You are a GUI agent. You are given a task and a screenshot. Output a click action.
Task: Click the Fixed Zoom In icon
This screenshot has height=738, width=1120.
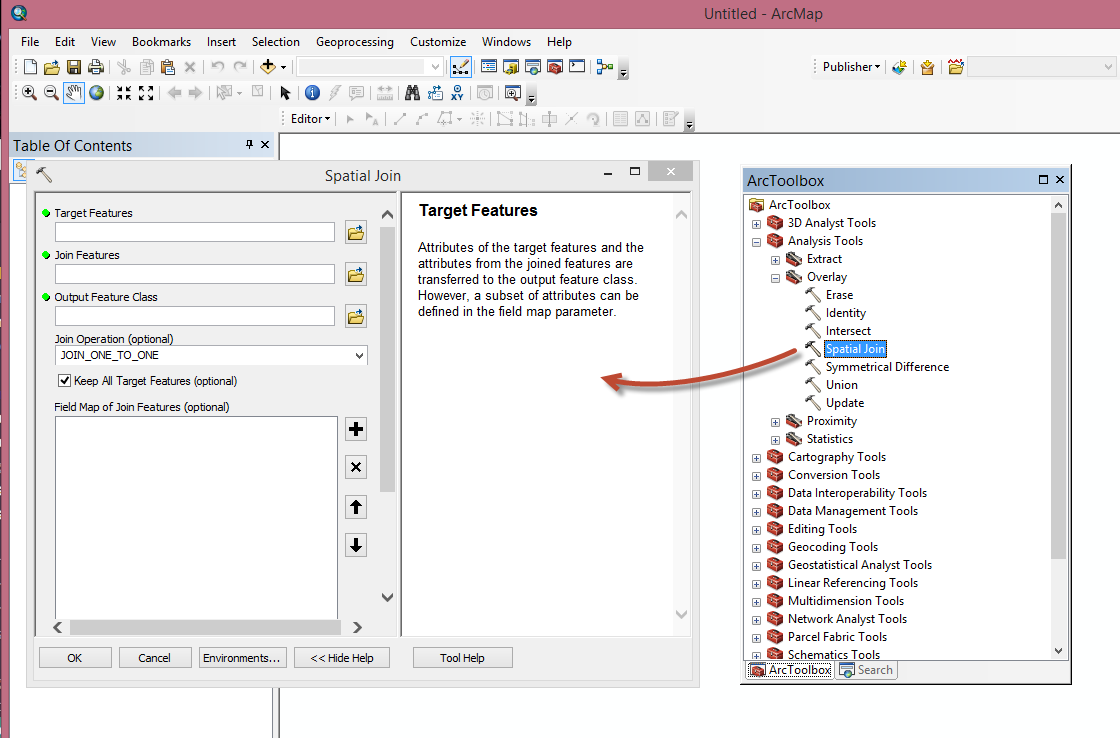(x=124, y=93)
